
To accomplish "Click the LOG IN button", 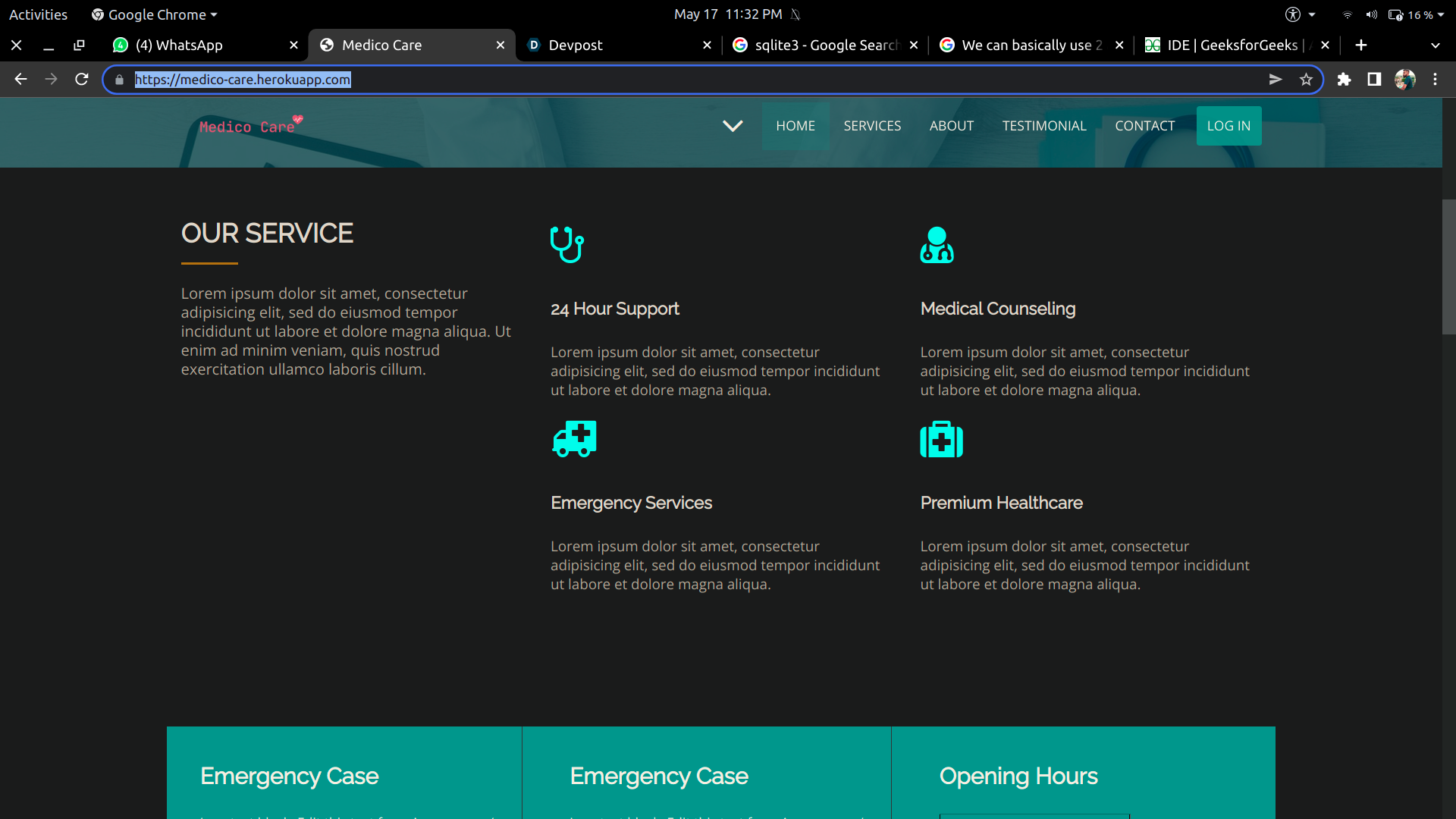I will [x=1228, y=126].
